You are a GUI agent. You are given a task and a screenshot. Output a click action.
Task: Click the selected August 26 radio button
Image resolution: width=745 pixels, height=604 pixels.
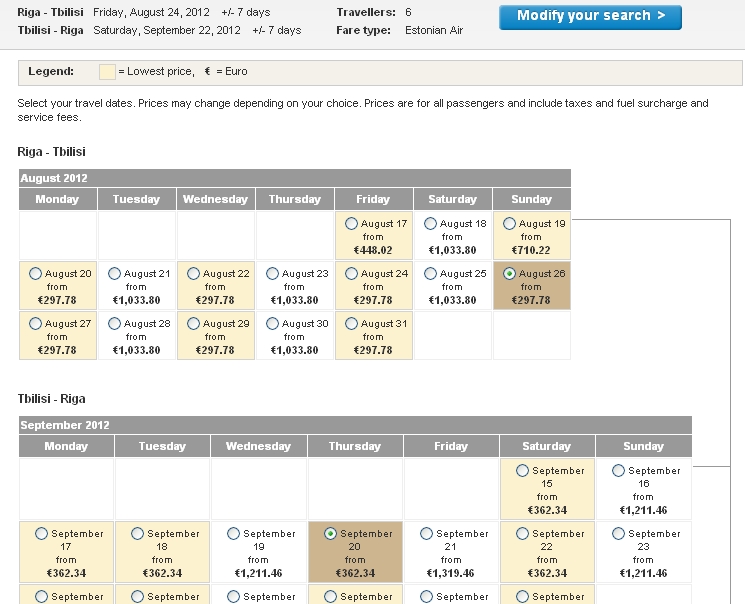tap(509, 273)
